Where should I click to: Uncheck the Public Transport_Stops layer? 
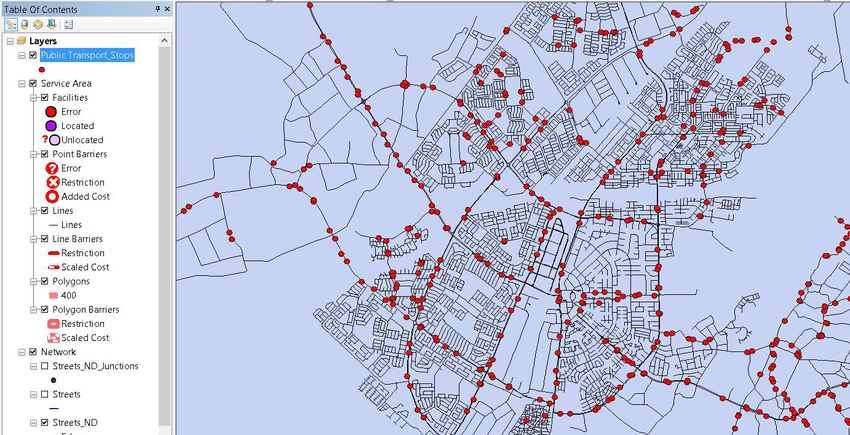point(33,55)
